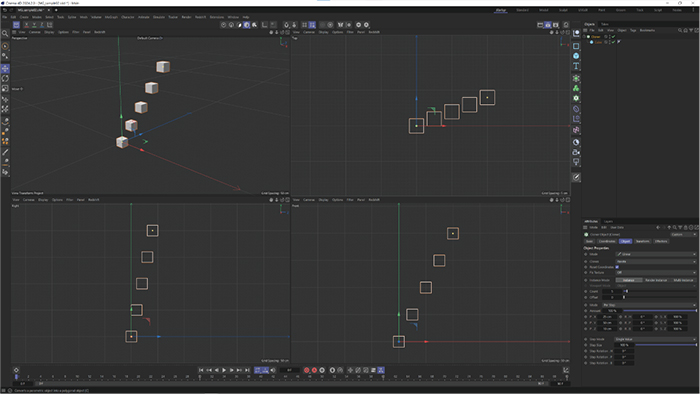Viewport: 700px width, 394px height.
Task: Toggle Cube green enable checkmark
Action: tap(613, 42)
